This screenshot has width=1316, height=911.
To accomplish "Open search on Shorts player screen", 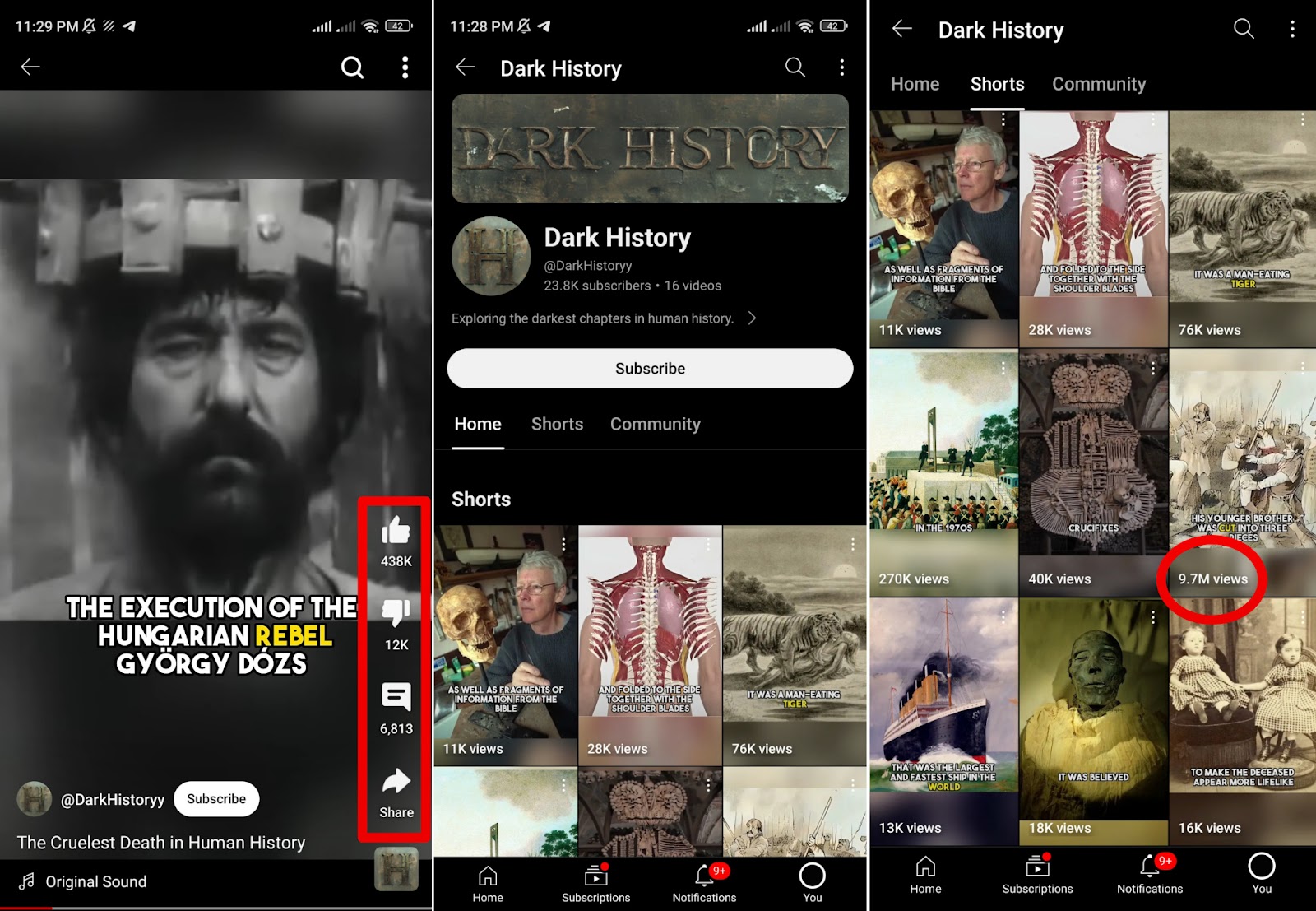I will [x=352, y=67].
